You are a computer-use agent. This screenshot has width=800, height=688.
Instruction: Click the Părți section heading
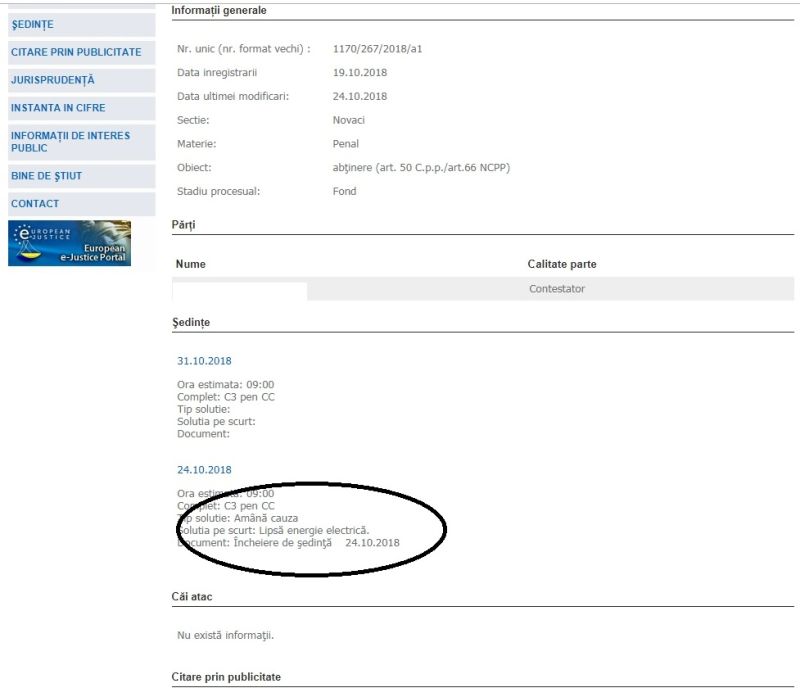[x=183, y=225]
